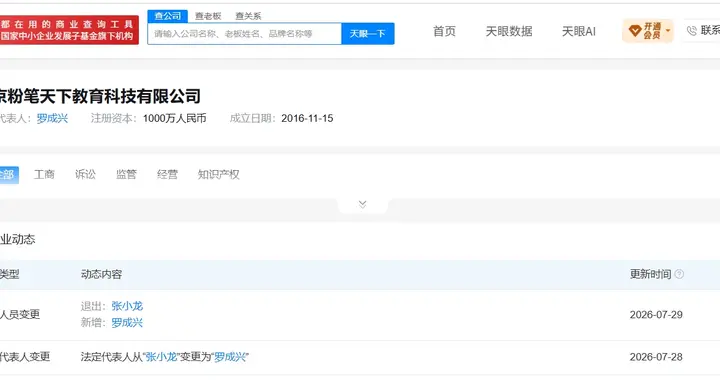Open the 罗成兴 link after 新增
Screen dimensions: 720x380
[x=127, y=323]
